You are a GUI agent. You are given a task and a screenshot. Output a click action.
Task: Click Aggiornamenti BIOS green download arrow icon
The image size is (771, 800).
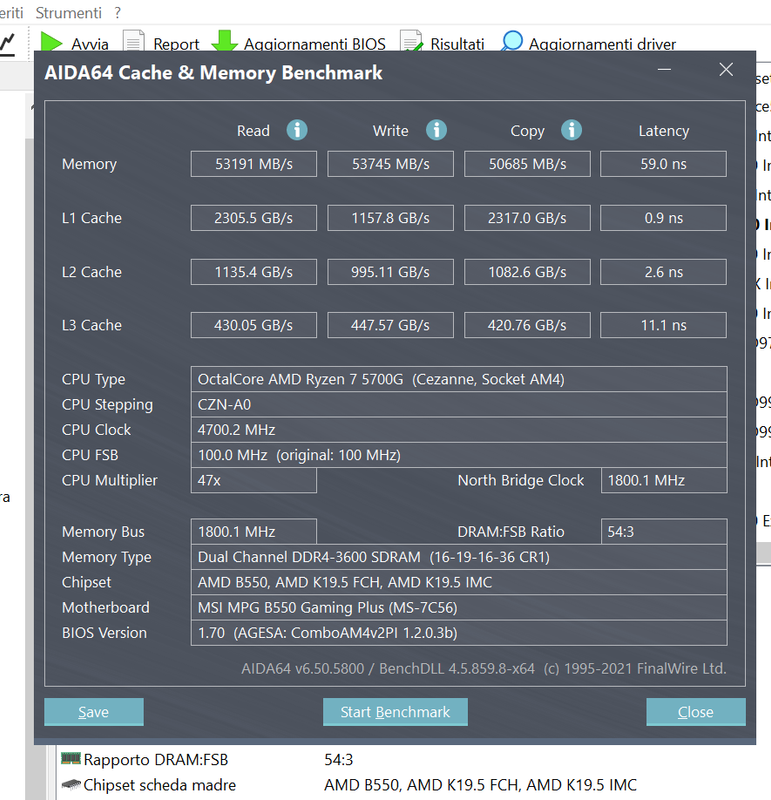[x=225, y=41]
